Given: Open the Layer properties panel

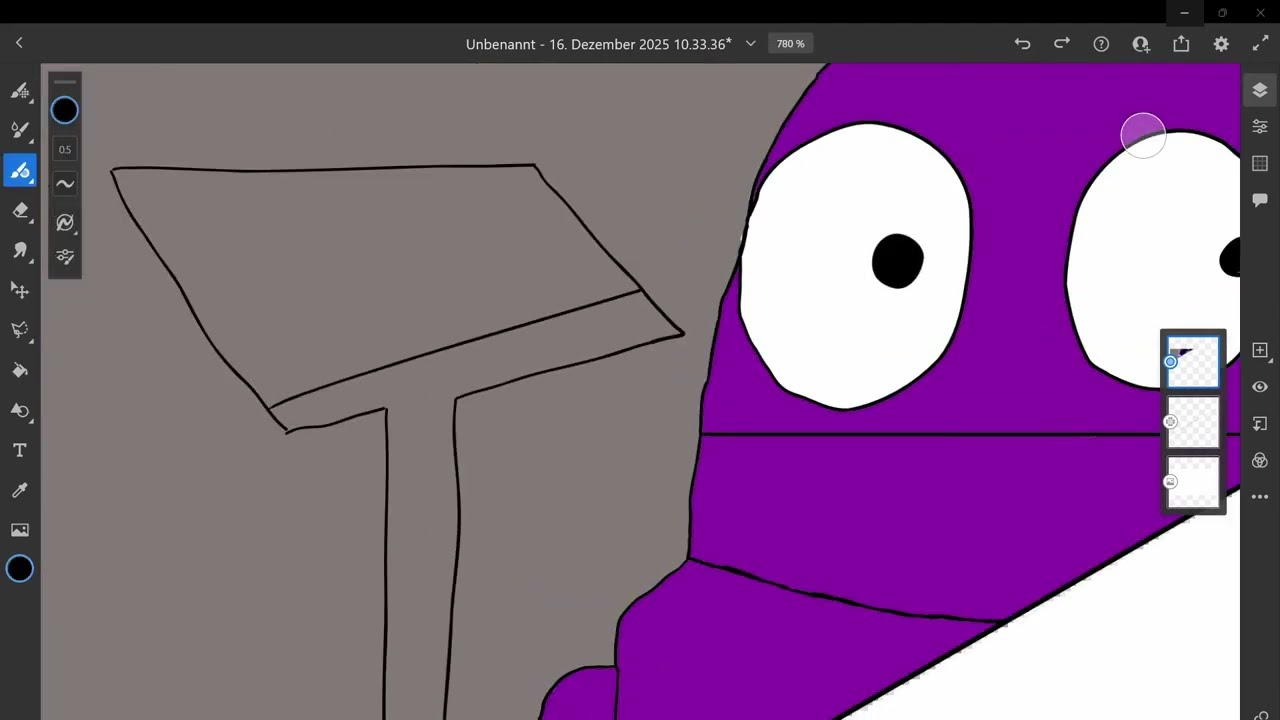Looking at the screenshot, I should (1260, 126).
